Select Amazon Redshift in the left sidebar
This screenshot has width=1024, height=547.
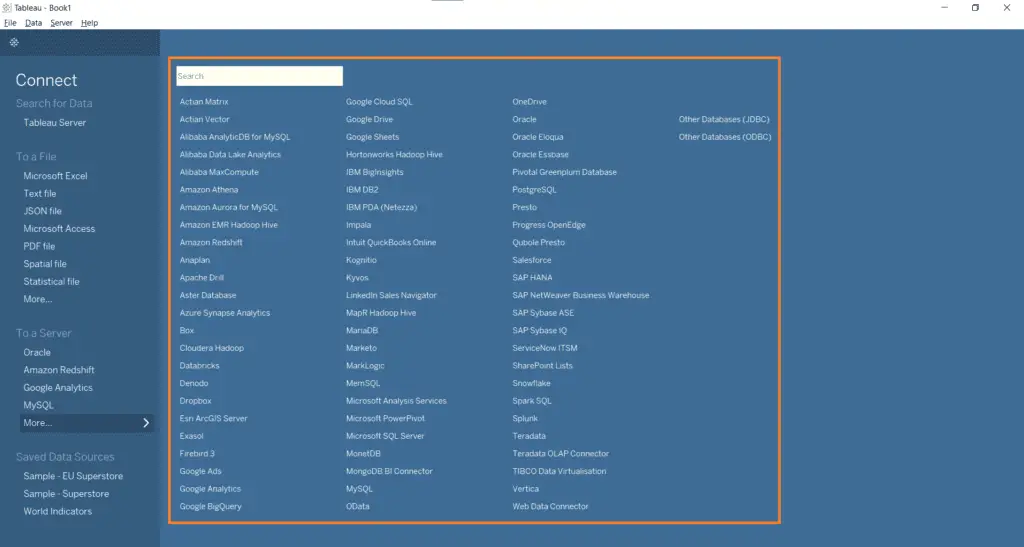click(59, 370)
